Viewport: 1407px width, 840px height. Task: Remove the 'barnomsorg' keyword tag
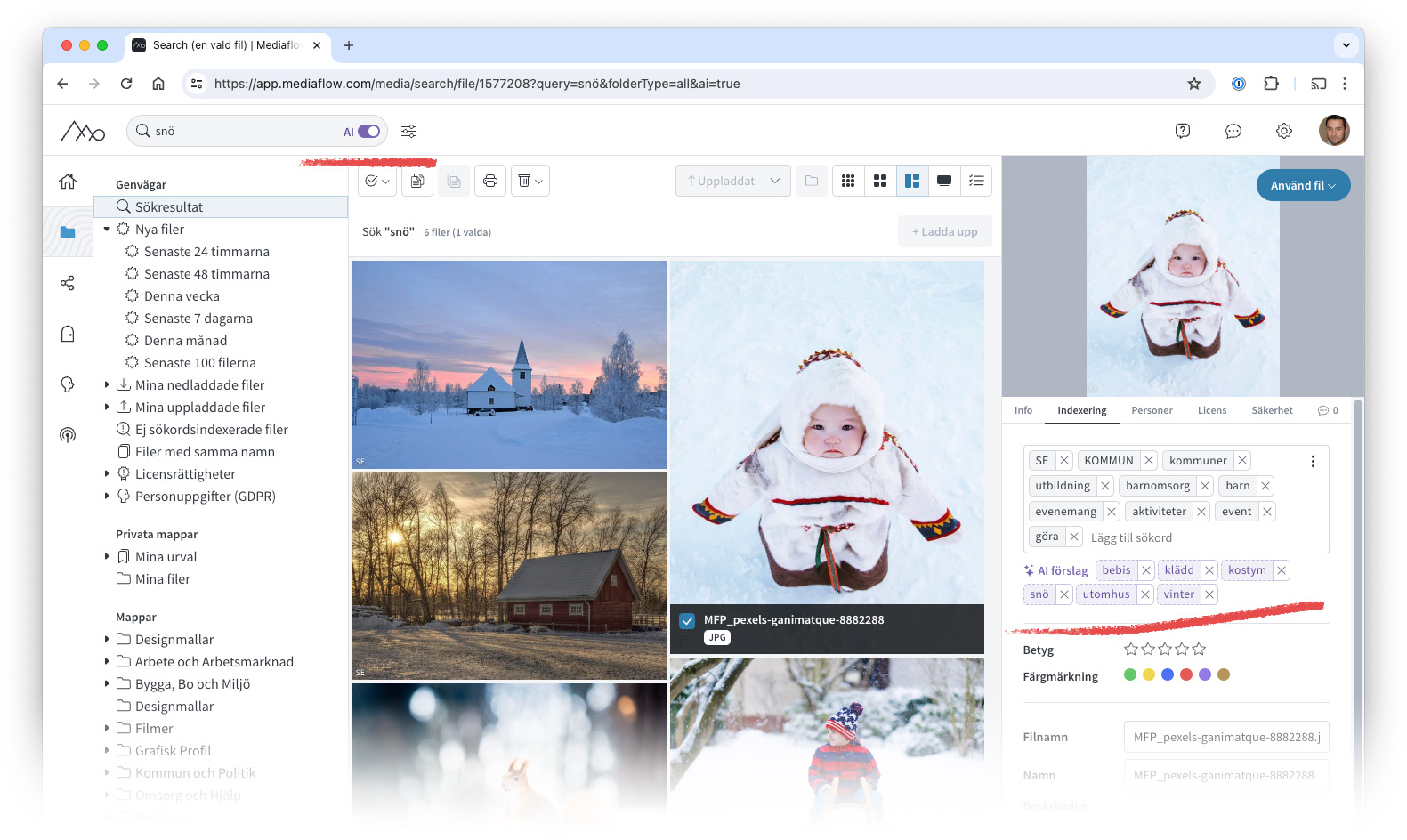coord(1204,486)
